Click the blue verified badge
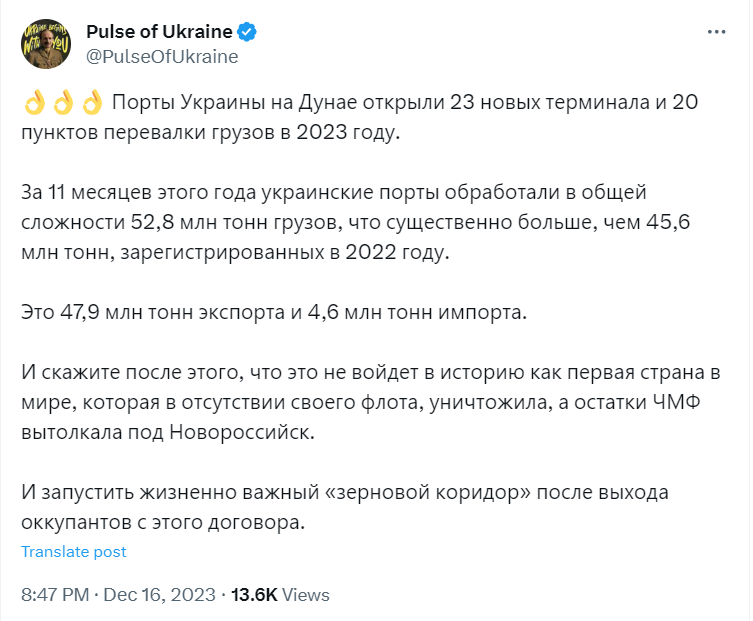The height and width of the screenshot is (621, 753). [247, 32]
